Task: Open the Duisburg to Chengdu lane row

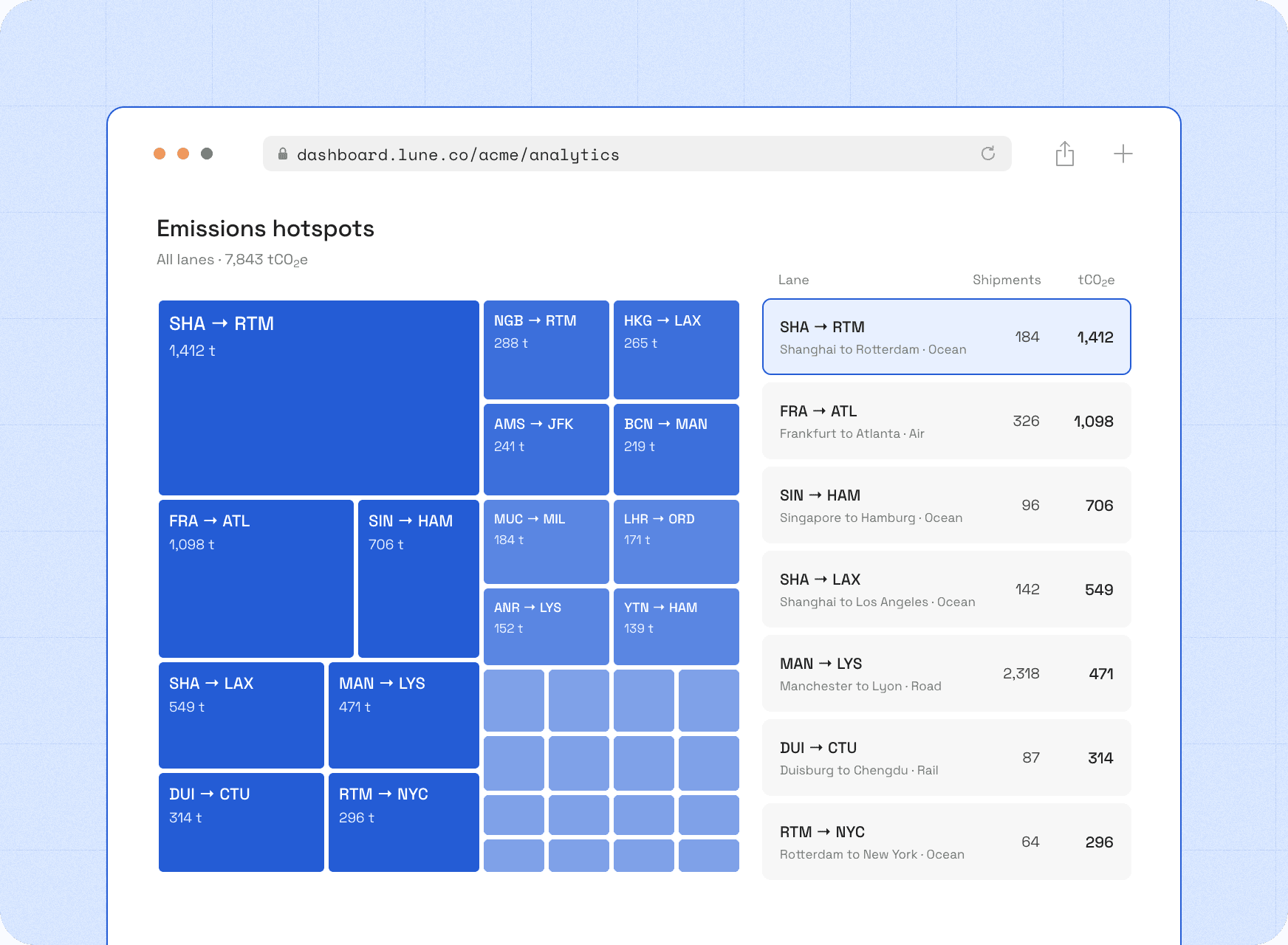Action: (x=946, y=757)
